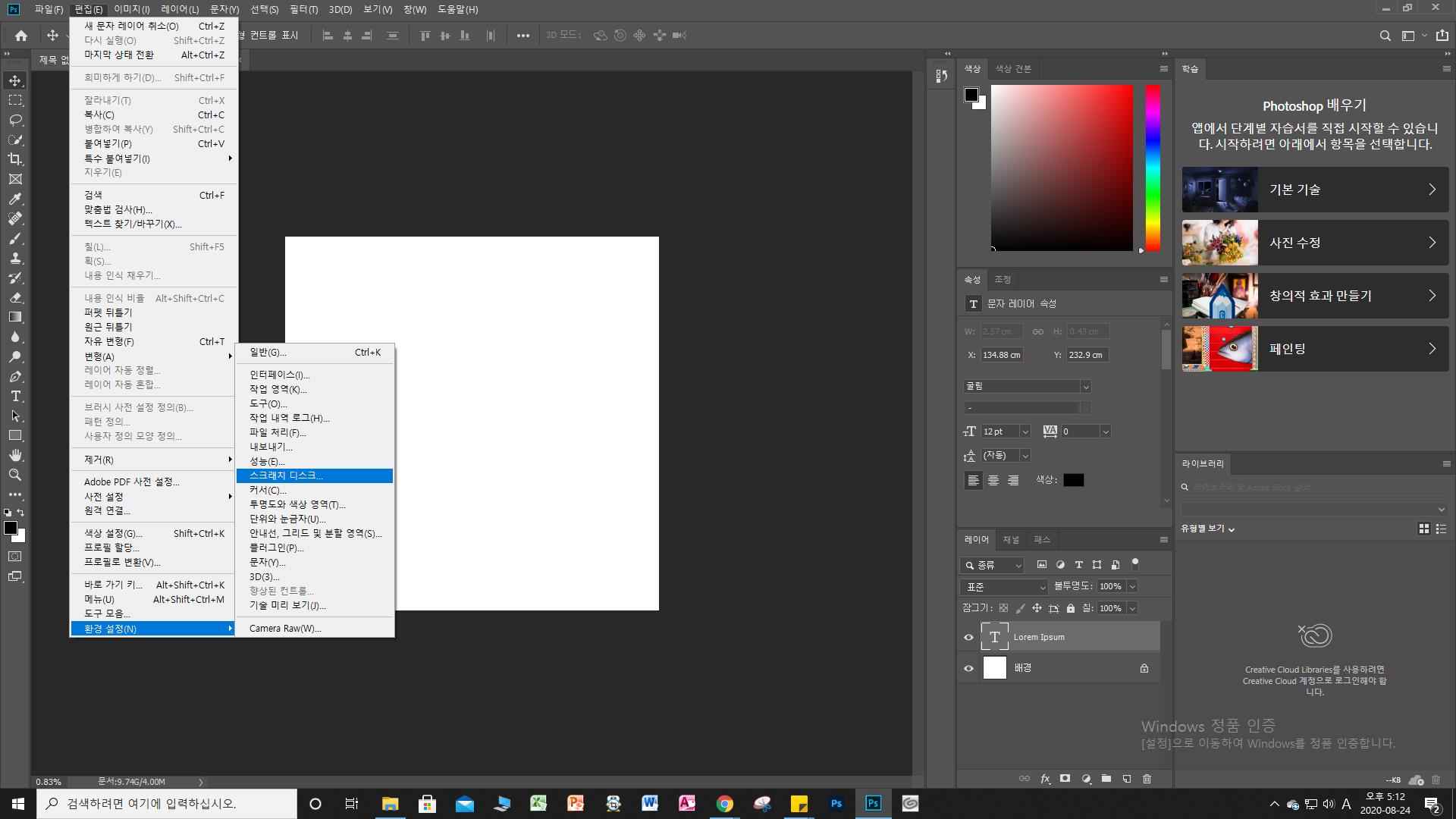Select the Lasso tool in toolbar
Screen dimensions: 1456x819
[x=15, y=120]
